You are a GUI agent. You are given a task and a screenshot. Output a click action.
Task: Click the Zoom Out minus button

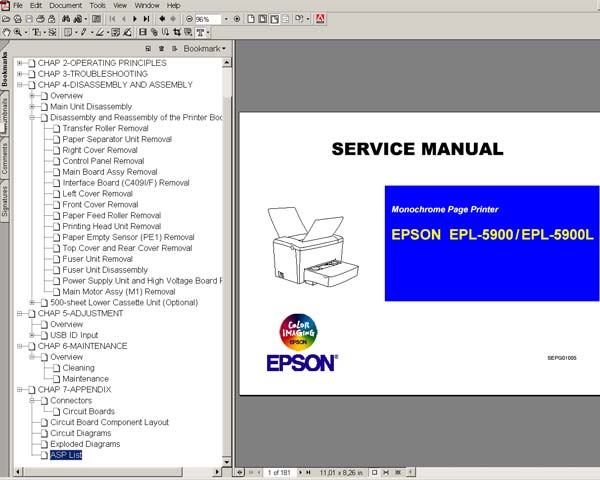tap(189, 19)
